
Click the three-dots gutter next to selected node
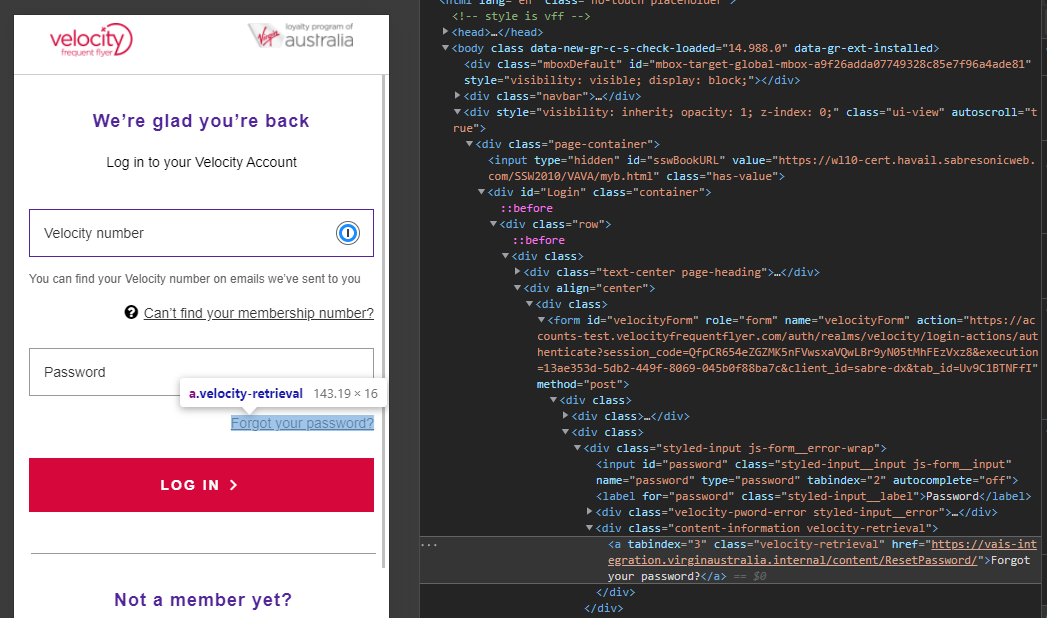[429, 545]
